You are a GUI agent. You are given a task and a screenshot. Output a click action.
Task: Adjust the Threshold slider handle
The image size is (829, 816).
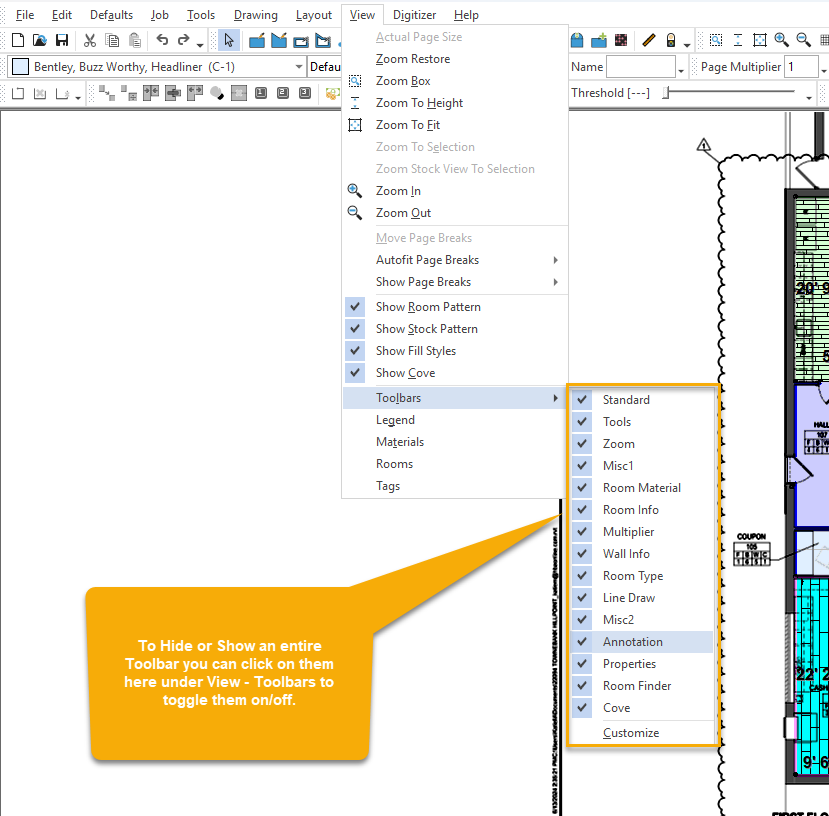[666, 93]
